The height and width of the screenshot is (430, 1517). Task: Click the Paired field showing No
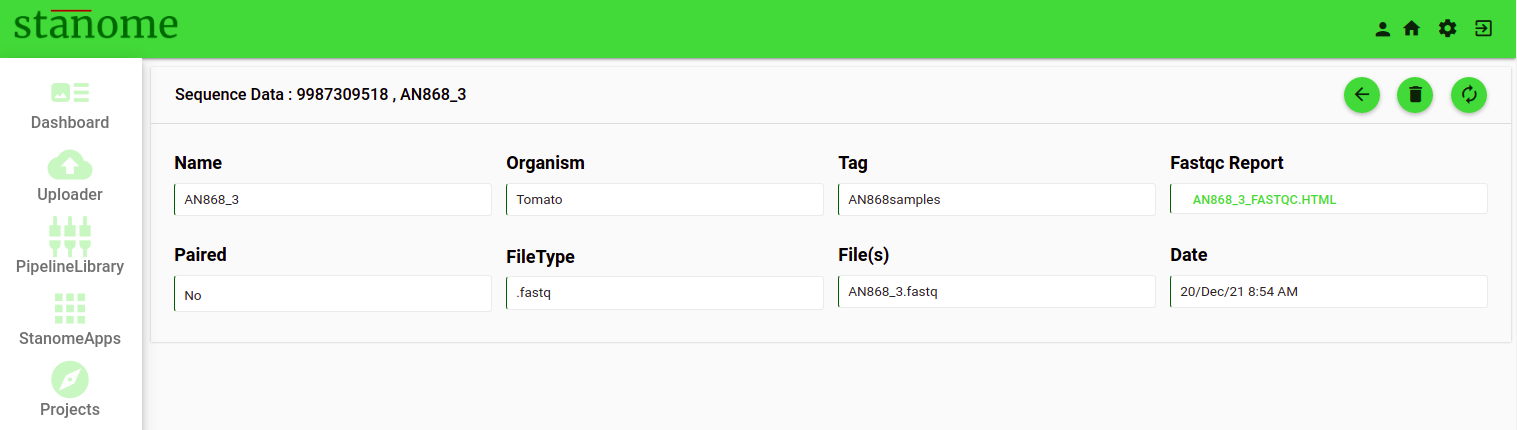click(333, 294)
